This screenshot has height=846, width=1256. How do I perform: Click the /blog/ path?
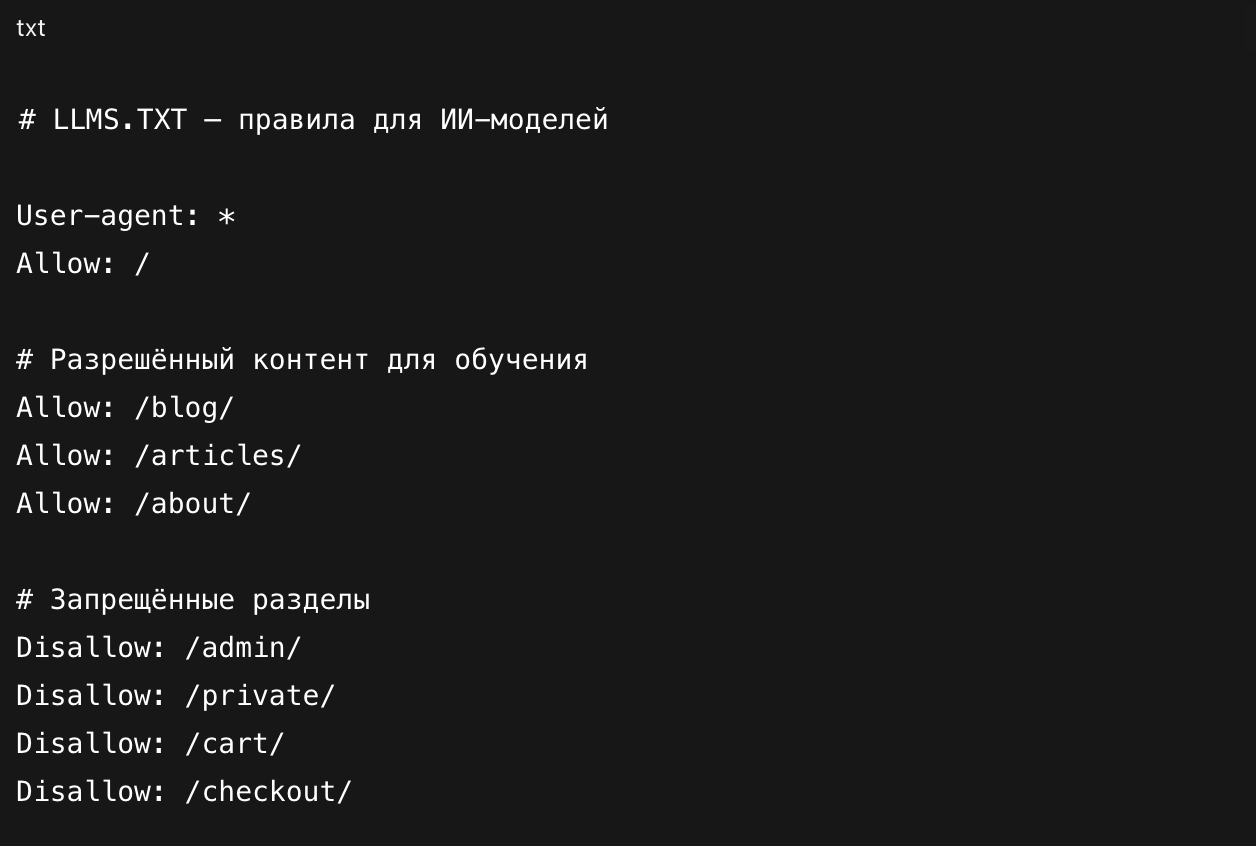[x=184, y=408]
